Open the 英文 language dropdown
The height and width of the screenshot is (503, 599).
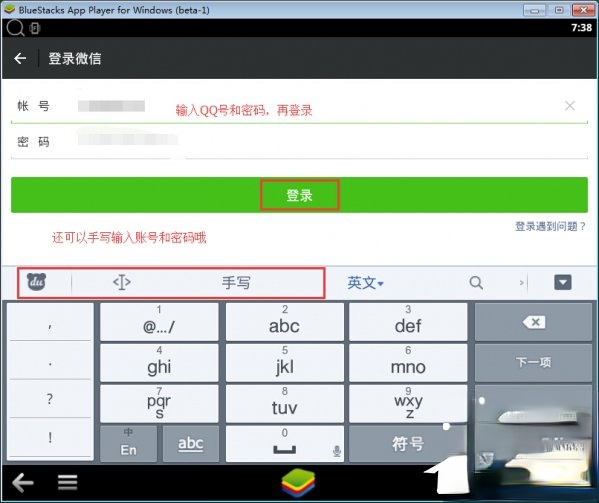(x=365, y=283)
